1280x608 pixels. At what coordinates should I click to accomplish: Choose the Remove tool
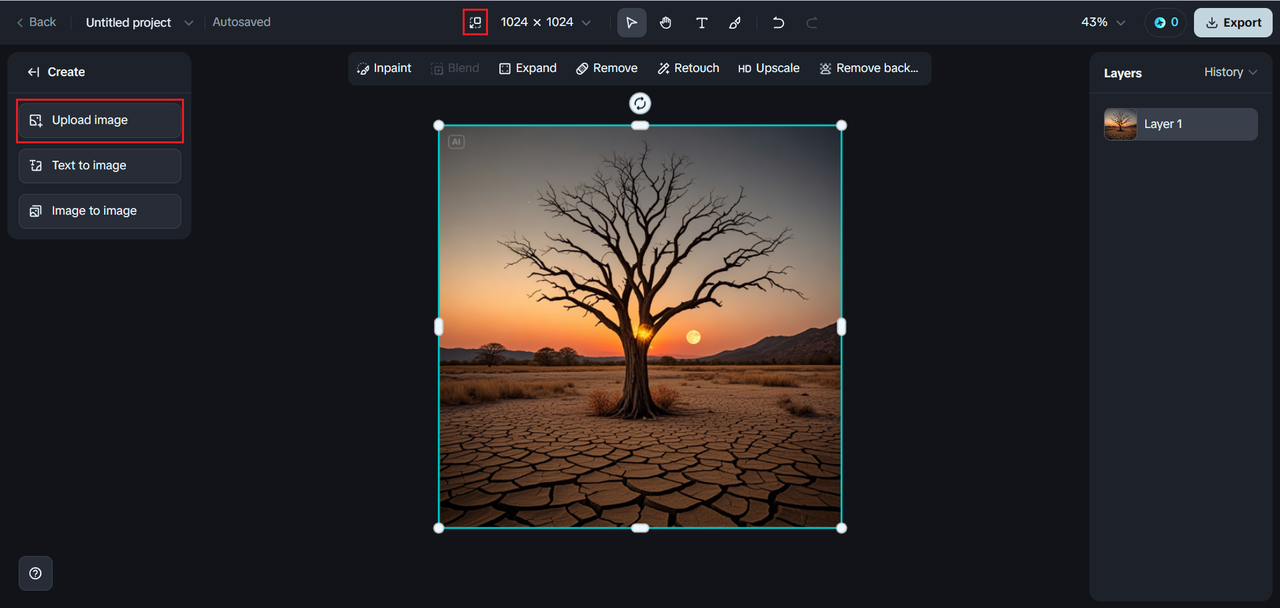pos(606,68)
